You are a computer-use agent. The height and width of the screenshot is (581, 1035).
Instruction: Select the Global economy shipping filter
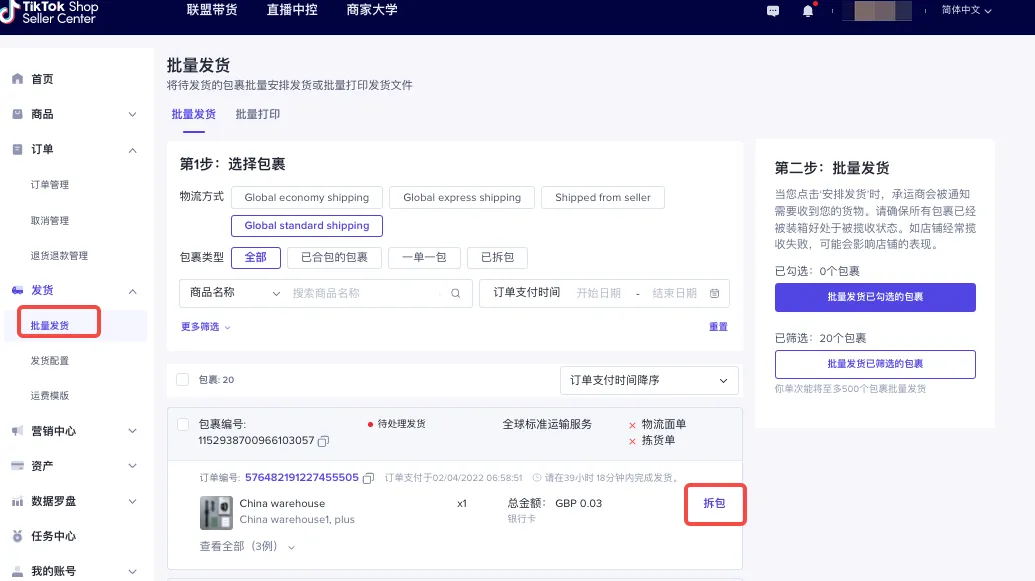[306, 197]
